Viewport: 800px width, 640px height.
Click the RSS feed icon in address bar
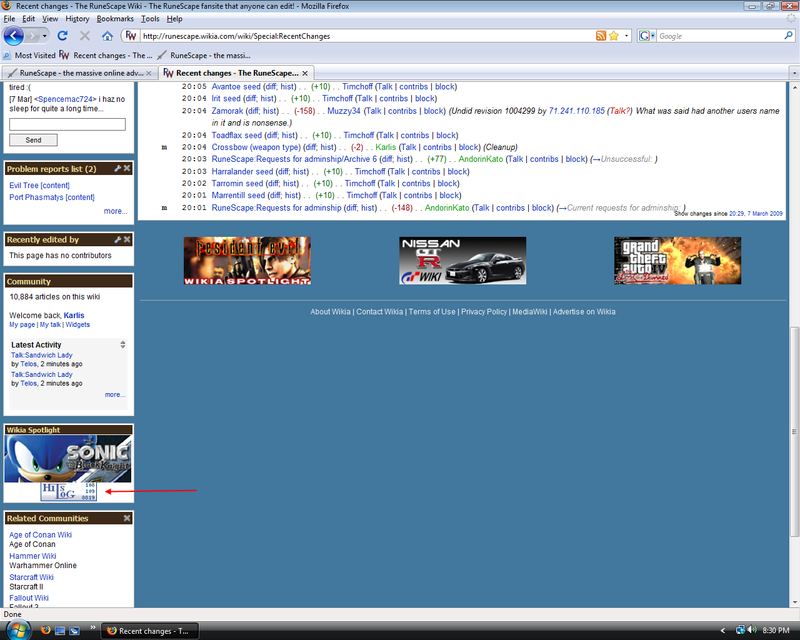[600, 36]
